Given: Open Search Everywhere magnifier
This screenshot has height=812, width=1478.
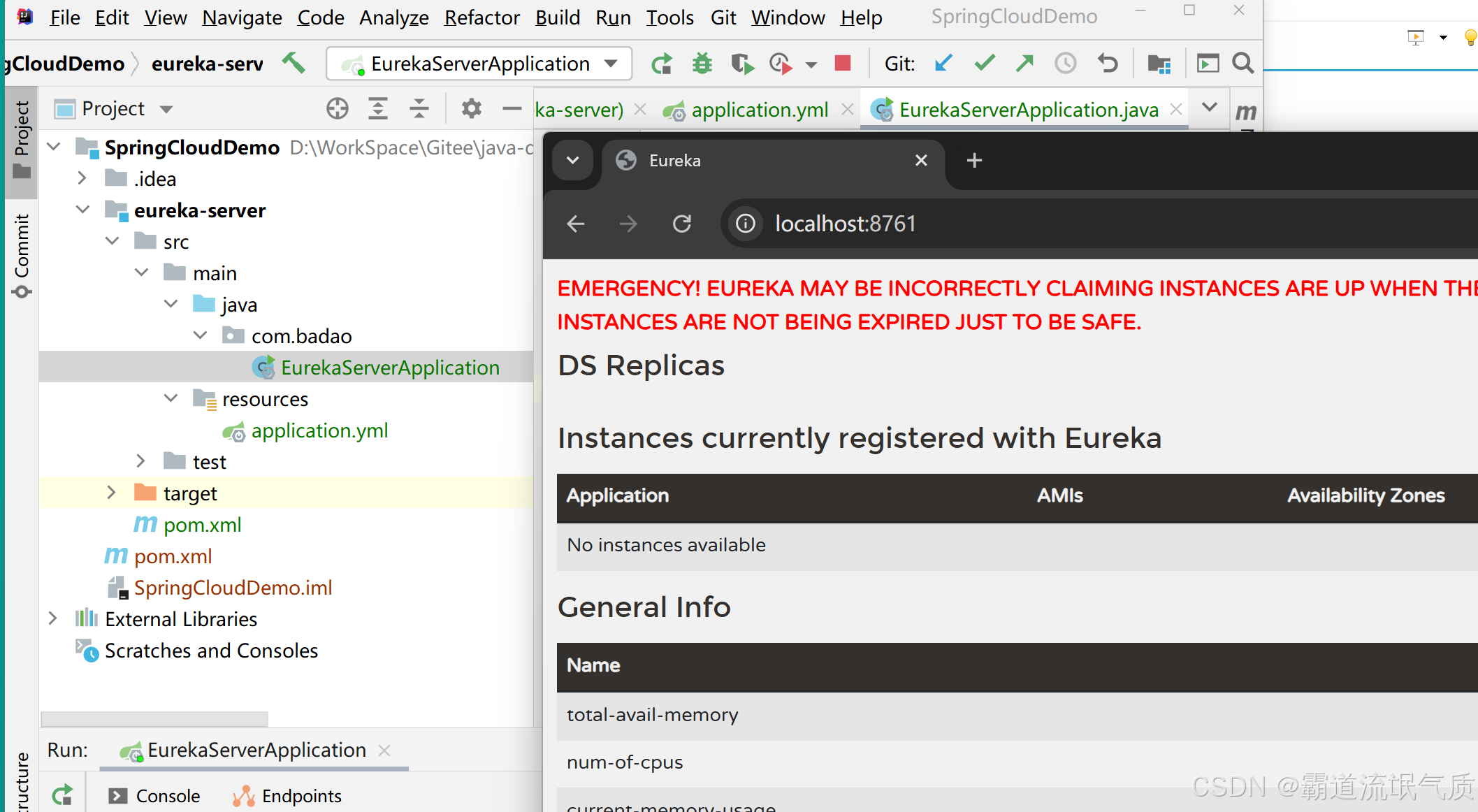Looking at the screenshot, I should pyautogui.click(x=1243, y=64).
